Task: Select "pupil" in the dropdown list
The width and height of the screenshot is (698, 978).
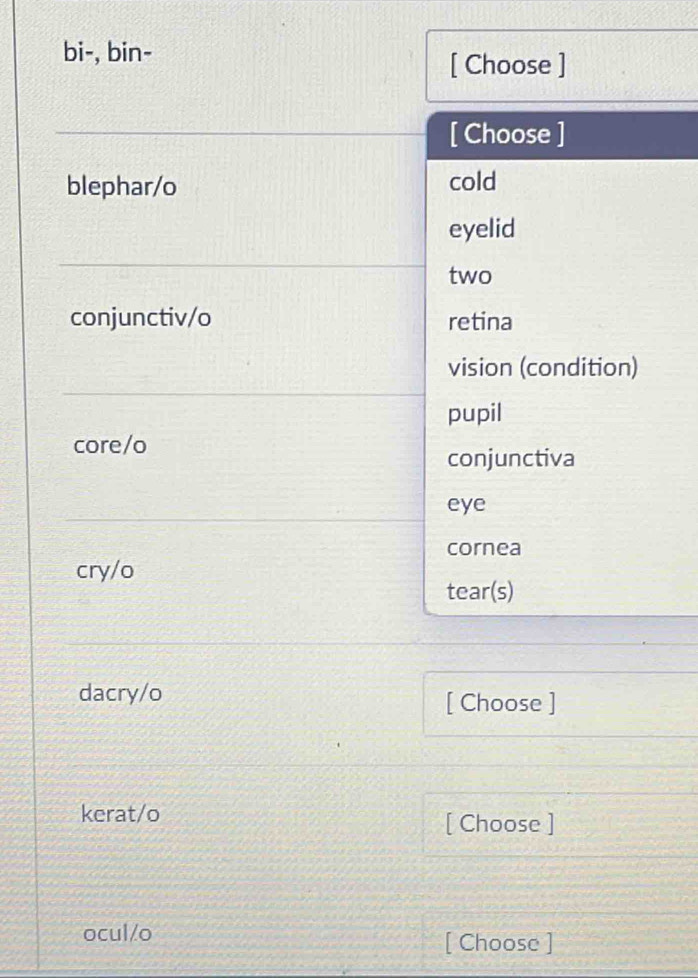Action: pyautogui.click(x=474, y=413)
